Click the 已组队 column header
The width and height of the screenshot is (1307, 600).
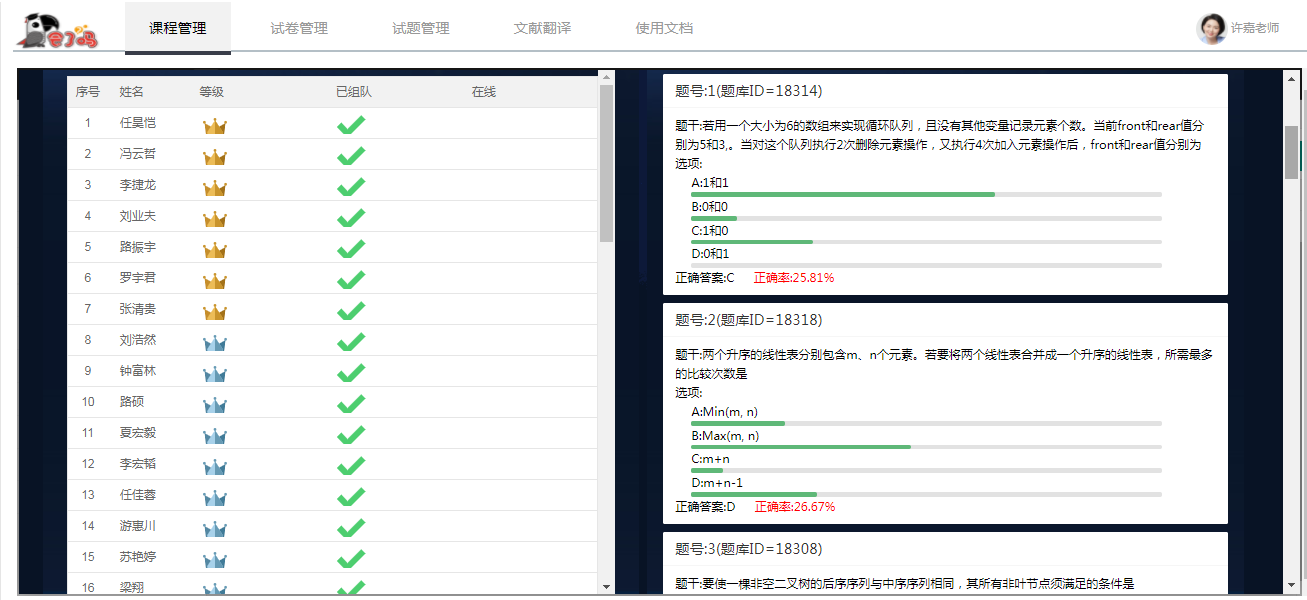[x=354, y=92]
